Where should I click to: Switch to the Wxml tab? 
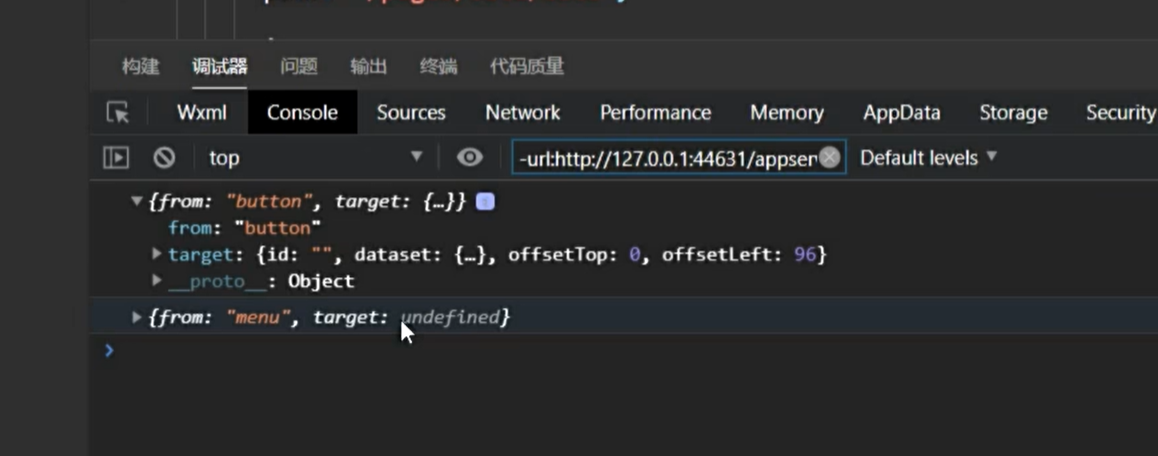click(202, 113)
